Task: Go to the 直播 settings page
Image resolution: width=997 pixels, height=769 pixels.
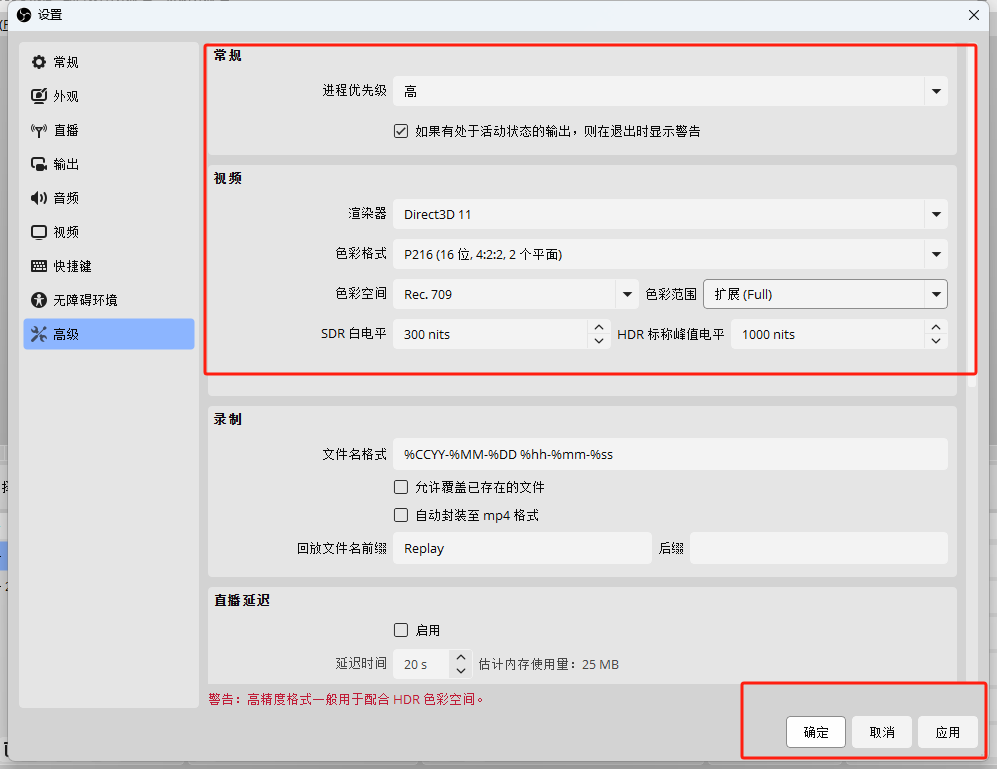Action: pos(65,130)
